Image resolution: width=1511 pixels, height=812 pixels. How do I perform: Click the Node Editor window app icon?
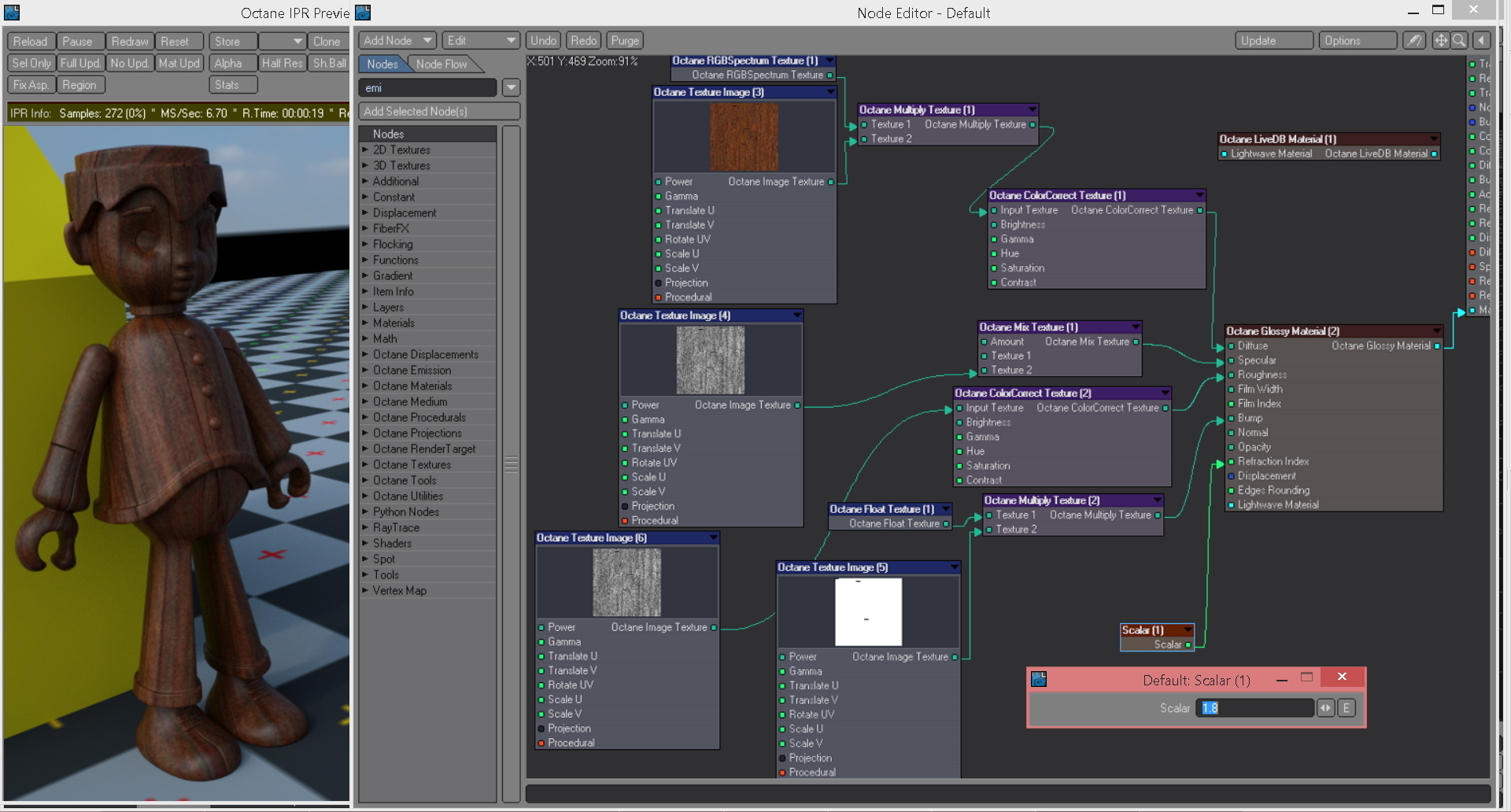[363, 13]
